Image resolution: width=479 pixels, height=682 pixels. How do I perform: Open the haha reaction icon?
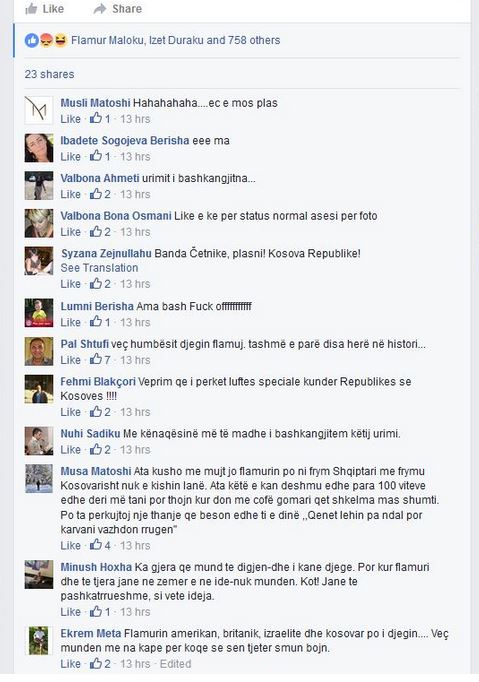coord(60,40)
